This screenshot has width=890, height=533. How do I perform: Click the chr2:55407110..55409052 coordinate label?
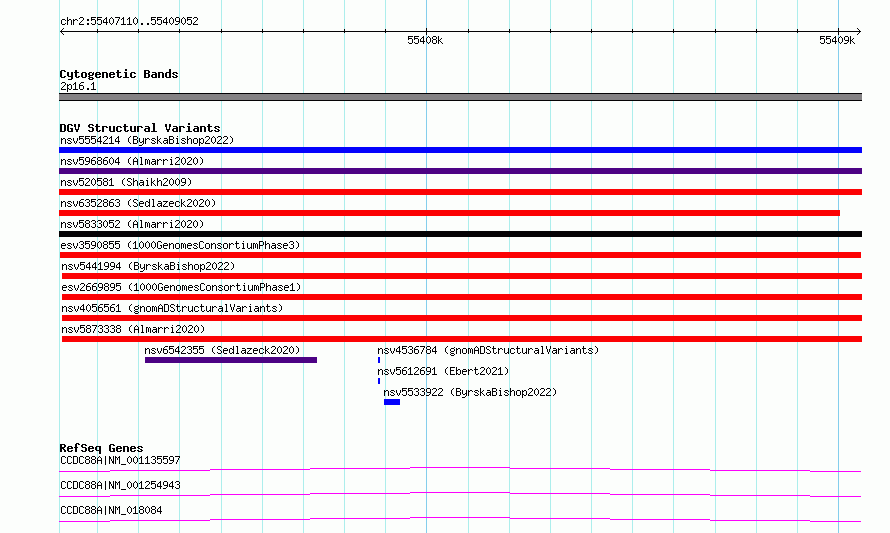point(129,21)
